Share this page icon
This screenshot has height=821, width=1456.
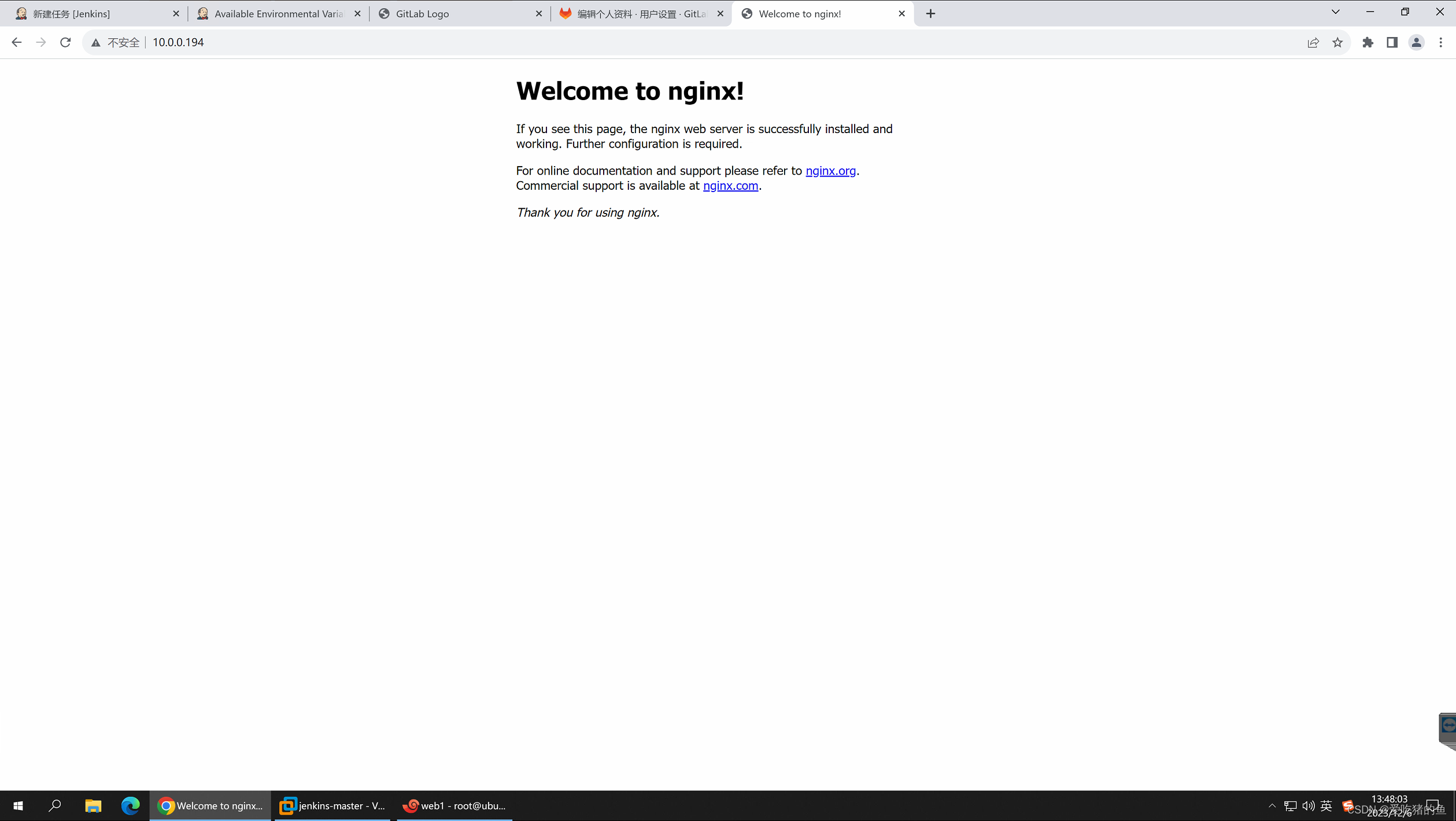click(1313, 42)
